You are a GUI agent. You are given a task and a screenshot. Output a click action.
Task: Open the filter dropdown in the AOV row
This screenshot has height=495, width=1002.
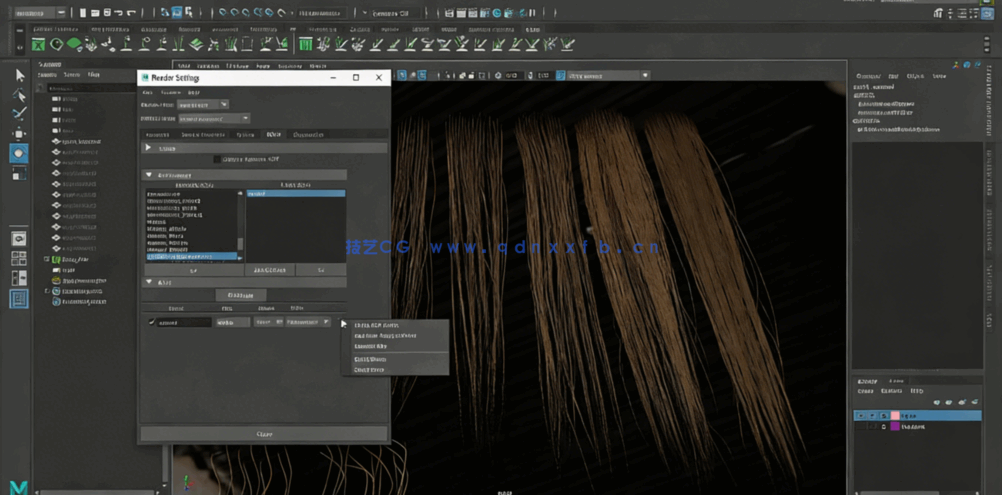(308, 322)
